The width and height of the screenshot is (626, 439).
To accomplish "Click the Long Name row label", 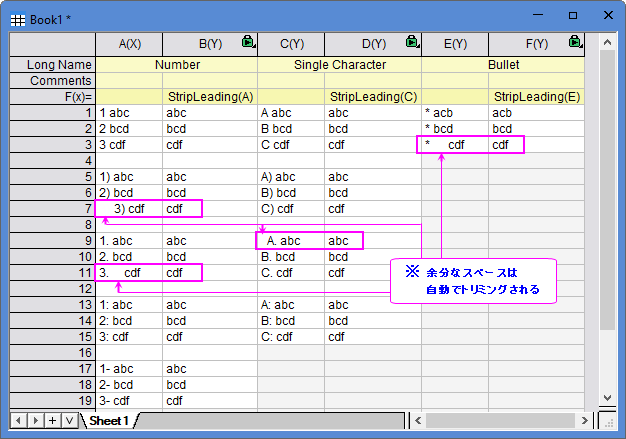I will [x=53, y=65].
